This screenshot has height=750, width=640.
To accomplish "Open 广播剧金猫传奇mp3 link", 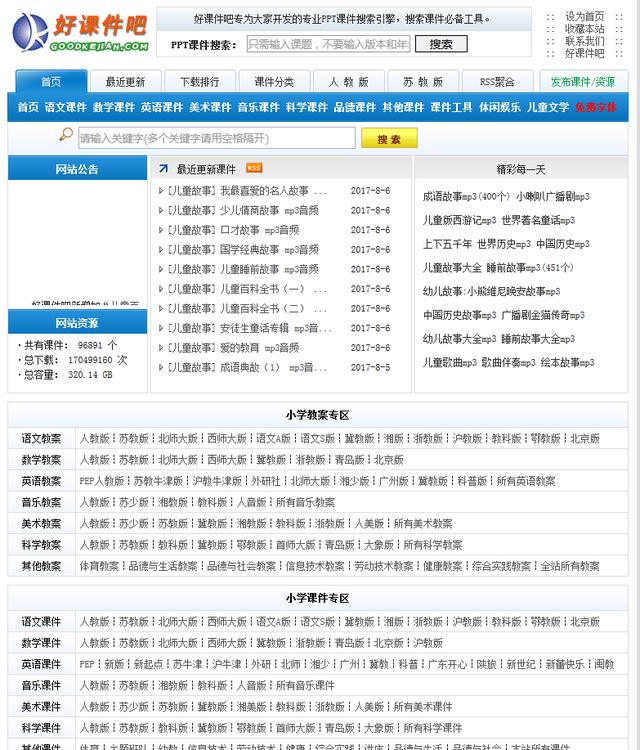I will point(543,315).
